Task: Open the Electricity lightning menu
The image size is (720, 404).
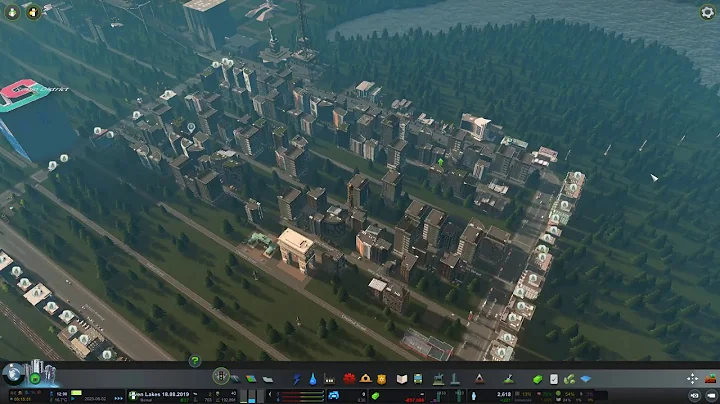Action: tap(297, 379)
